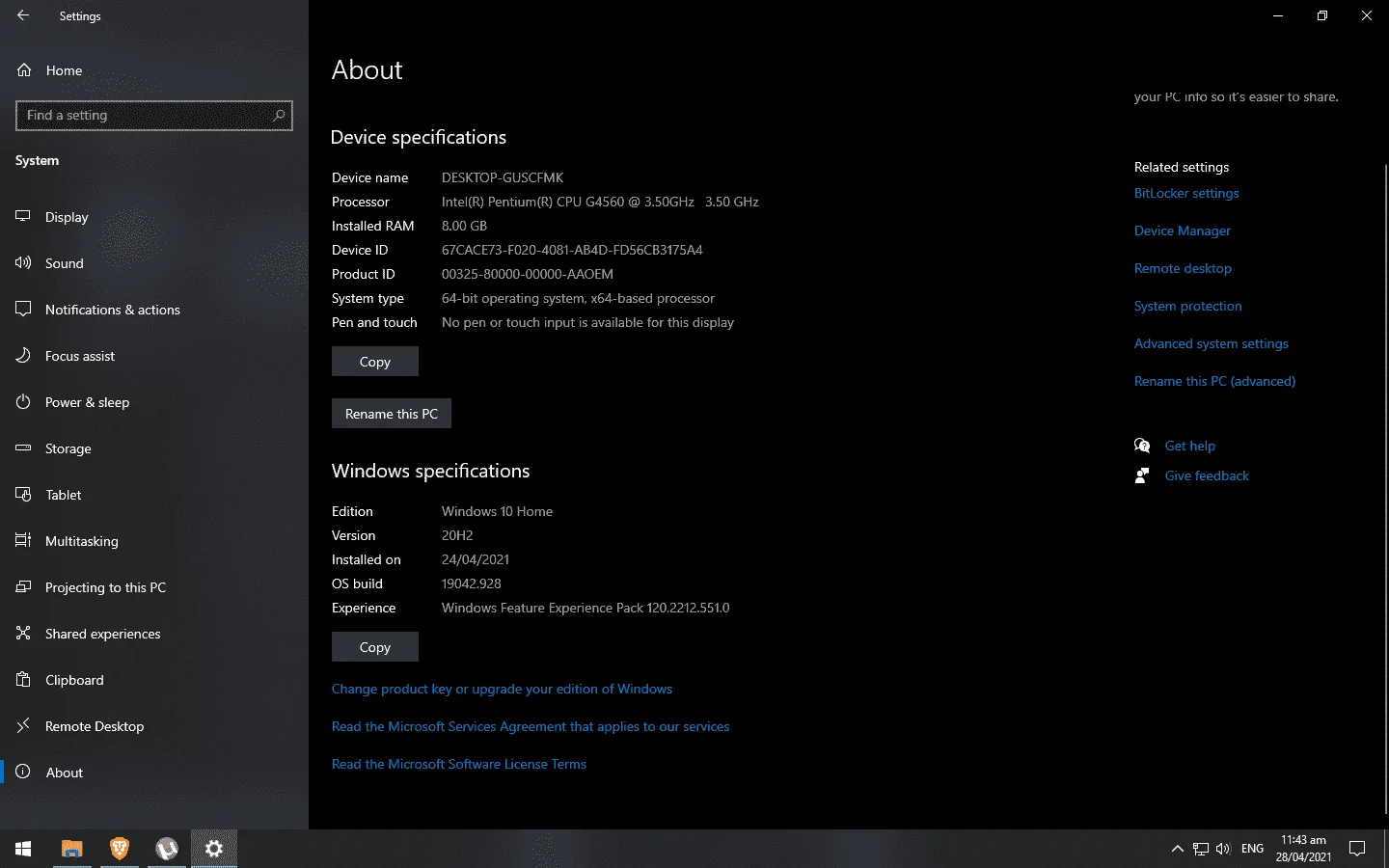
Task: Open Multitasking icon
Action: [x=23, y=541]
